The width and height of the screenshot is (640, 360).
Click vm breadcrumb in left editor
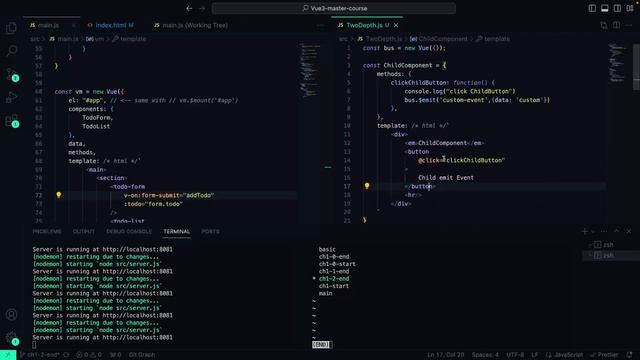pos(95,39)
